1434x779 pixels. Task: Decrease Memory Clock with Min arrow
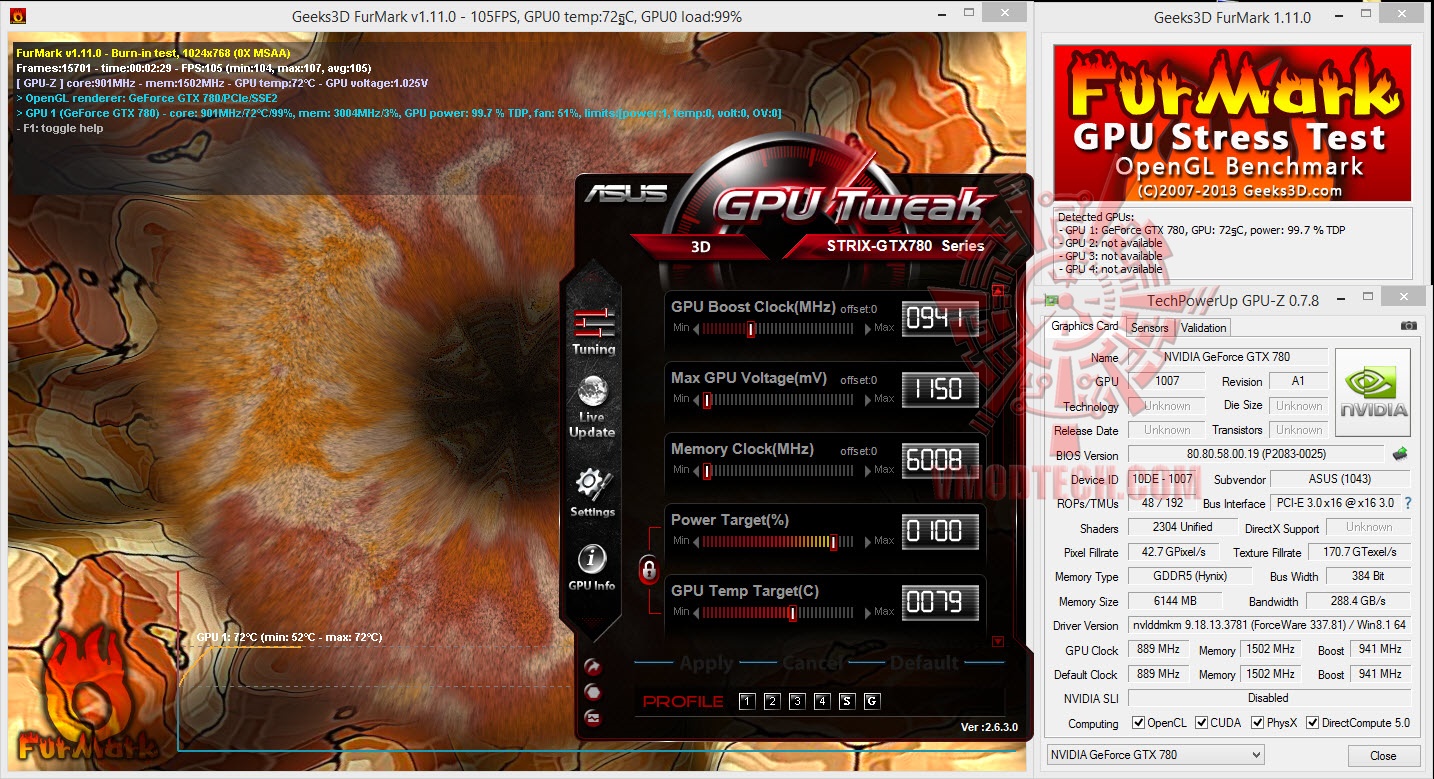click(x=697, y=470)
